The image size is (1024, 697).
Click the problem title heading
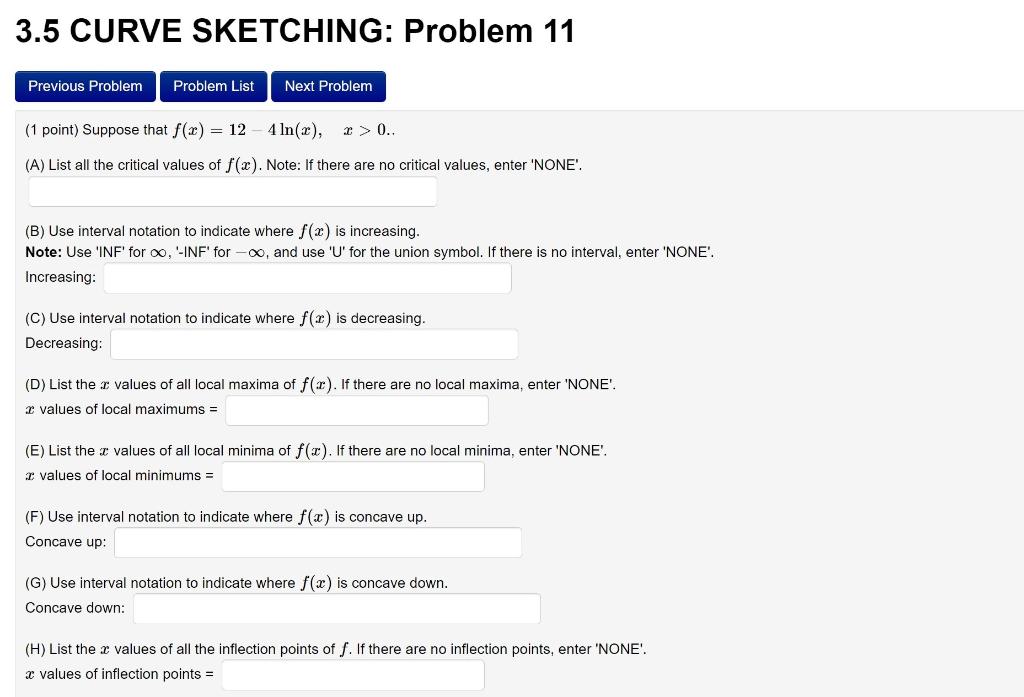(x=294, y=30)
